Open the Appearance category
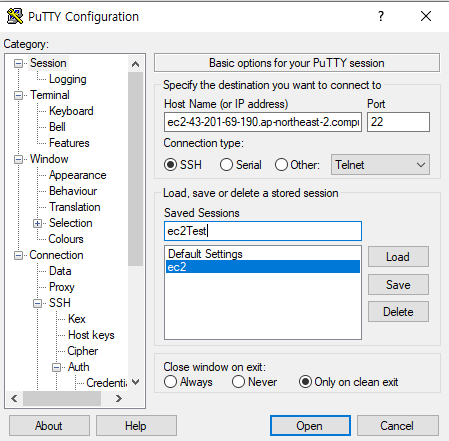This screenshot has width=449, height=441. tap(78, 175)
